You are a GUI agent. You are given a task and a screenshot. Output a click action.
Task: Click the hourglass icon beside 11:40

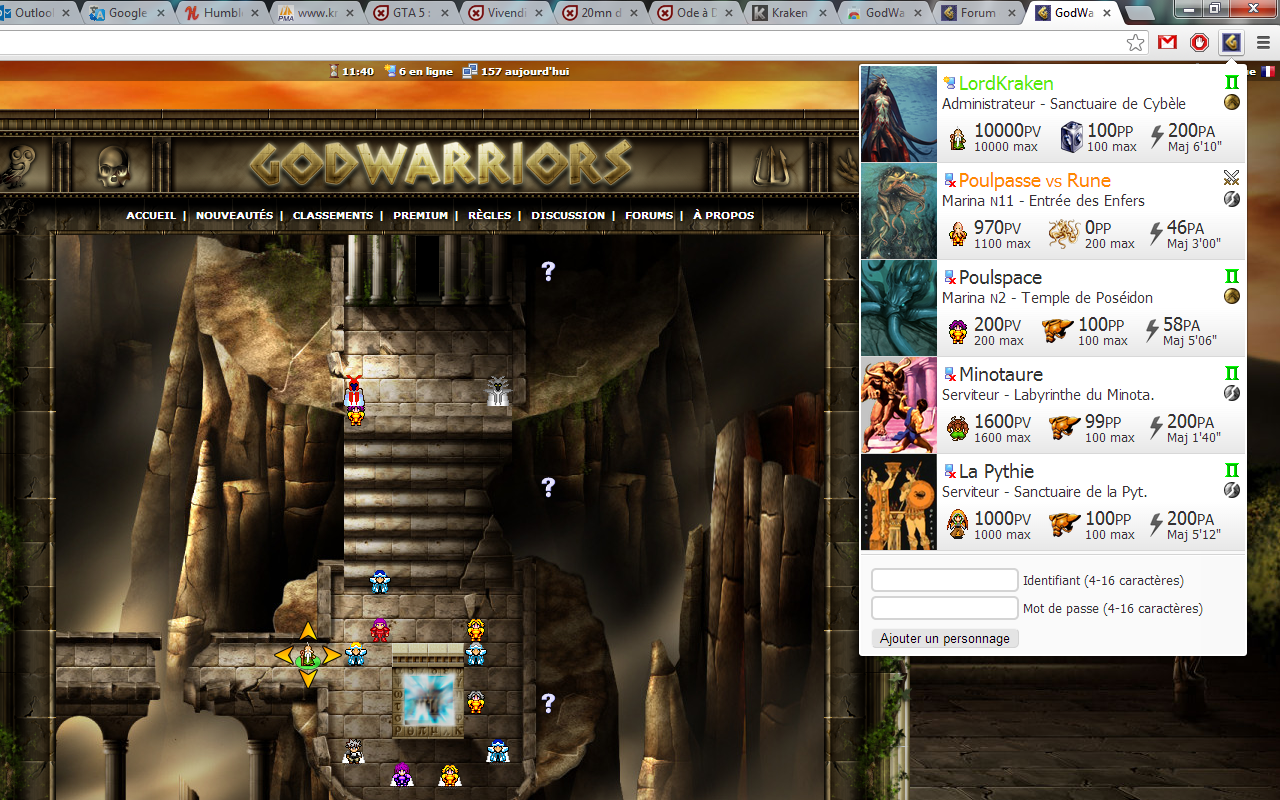coord(333,71)
